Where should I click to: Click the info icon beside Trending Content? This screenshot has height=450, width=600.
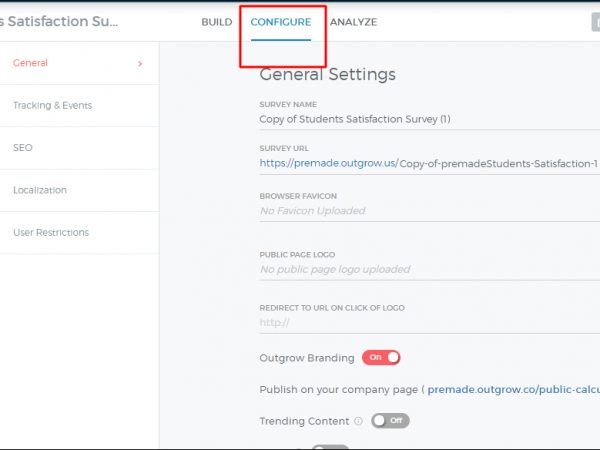tap(358, 421)
